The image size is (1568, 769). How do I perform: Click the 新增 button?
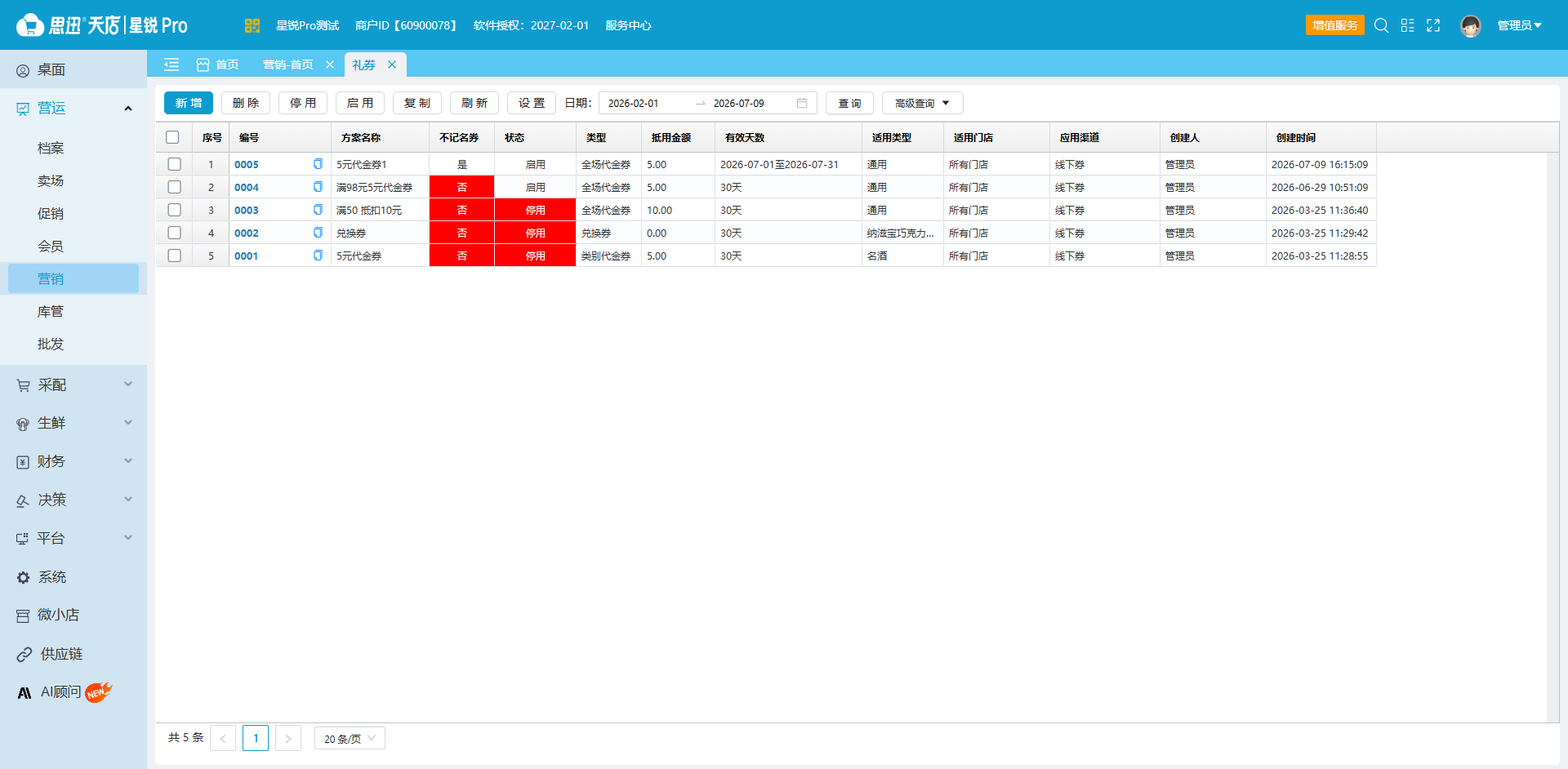(x=189, y=103)
